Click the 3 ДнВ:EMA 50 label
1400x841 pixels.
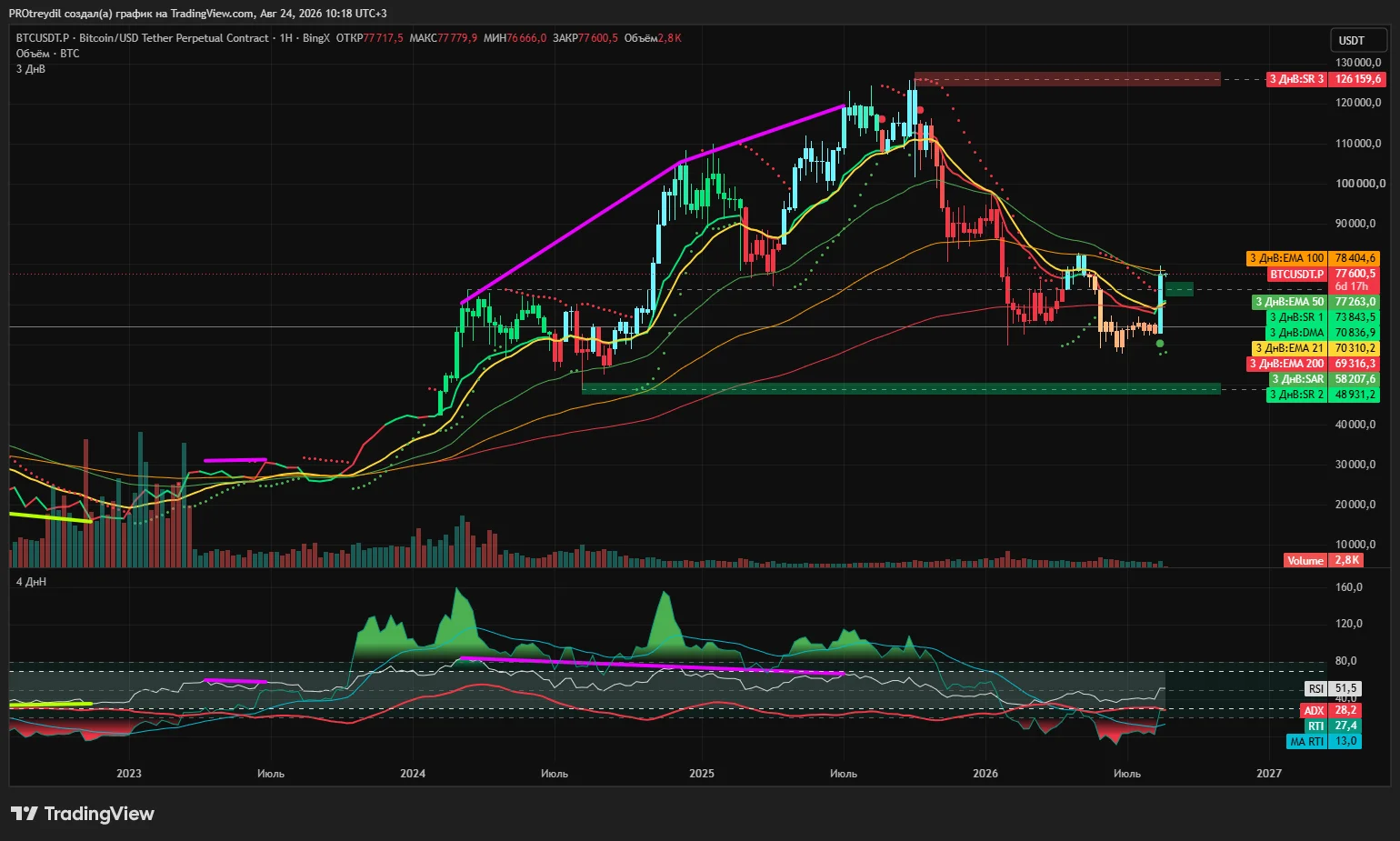[x=1290, y=302]
